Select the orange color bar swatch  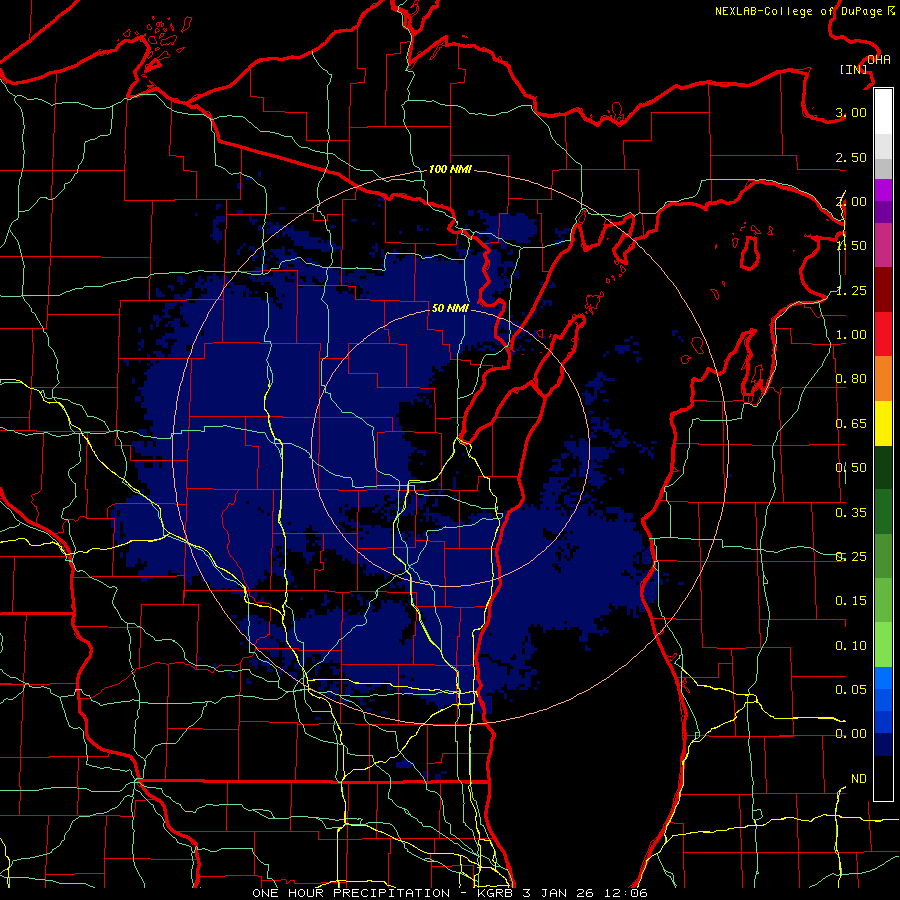tap(883, 379)
